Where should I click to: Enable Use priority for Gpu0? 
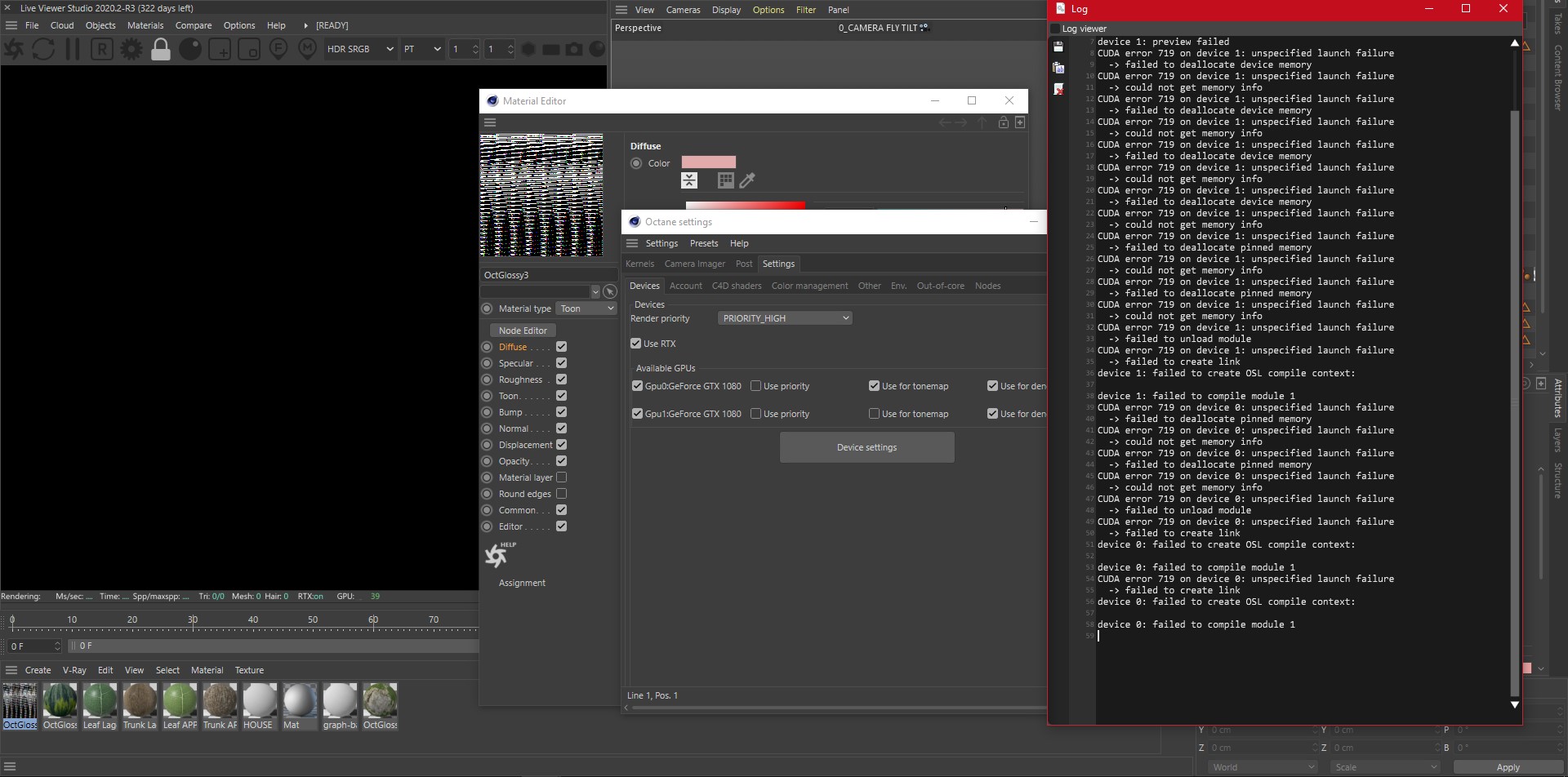[756, 386]
